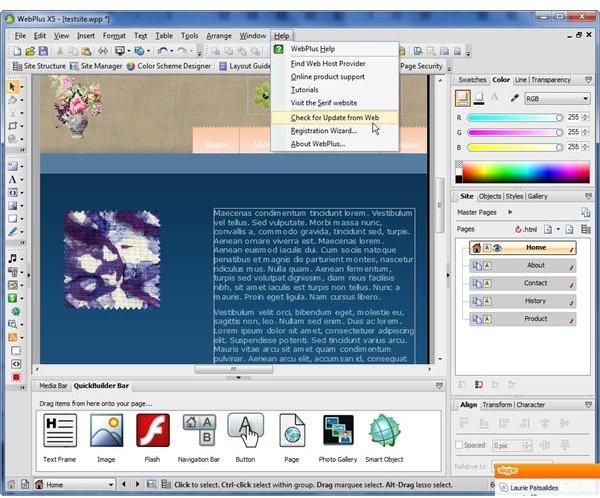Image resolution: width=600 pixels, height=498 pixels.
Task: Click the Open folder icon in toolbar
Action: coord(30,51)
